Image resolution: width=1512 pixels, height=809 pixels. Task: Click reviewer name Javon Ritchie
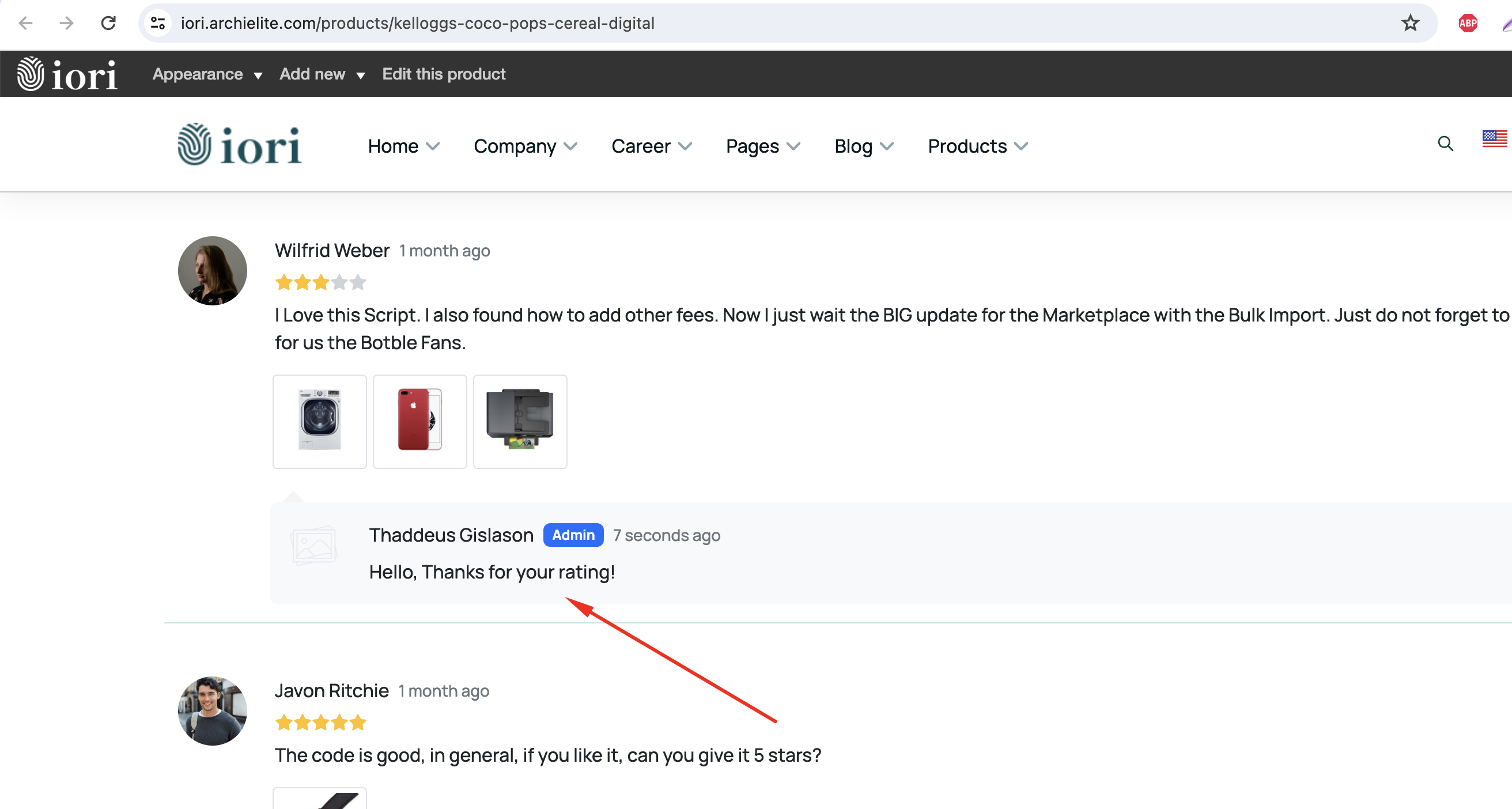coord(332,691)
